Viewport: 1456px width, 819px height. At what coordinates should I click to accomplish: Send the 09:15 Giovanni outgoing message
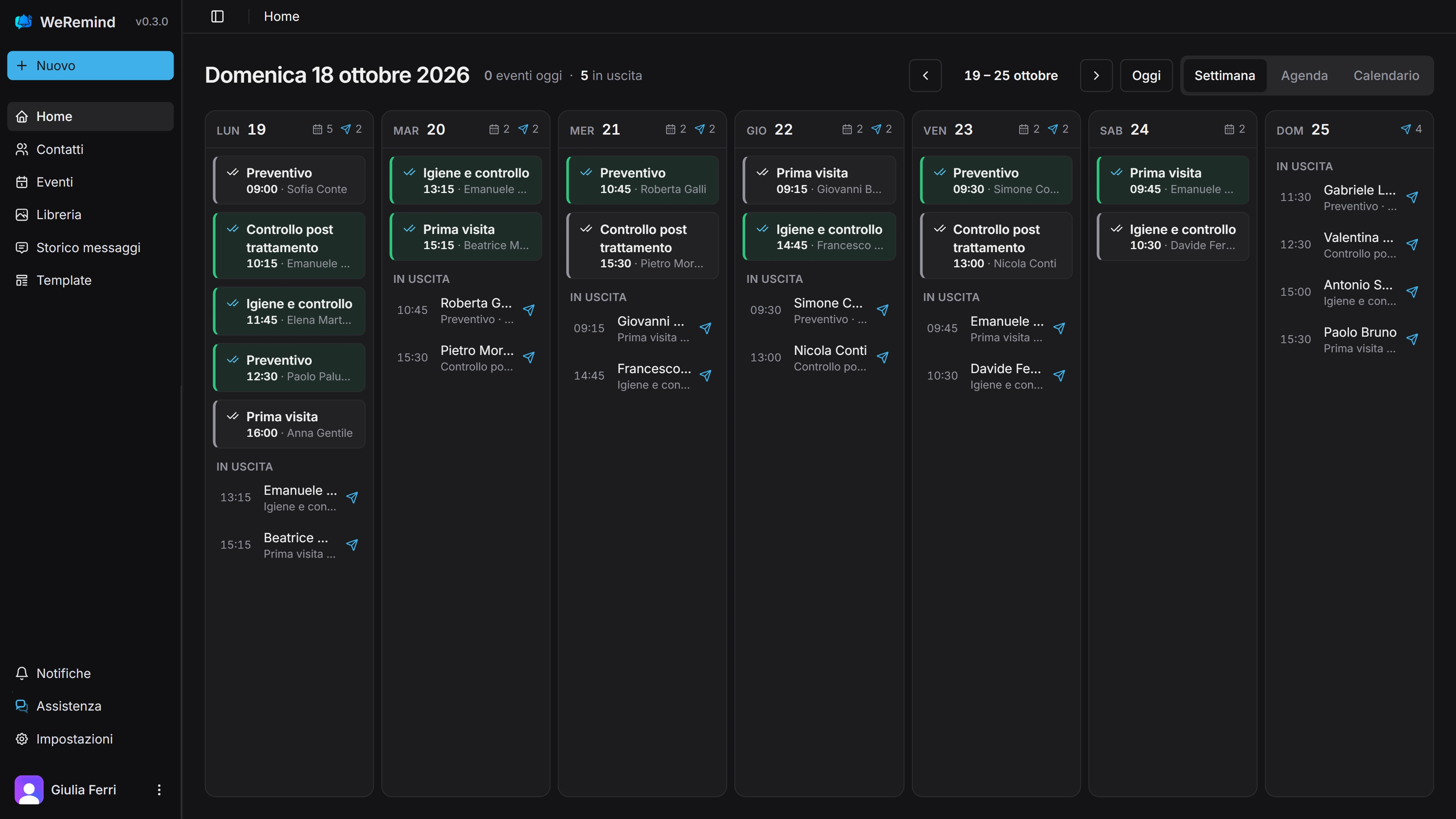click(705, 328)
